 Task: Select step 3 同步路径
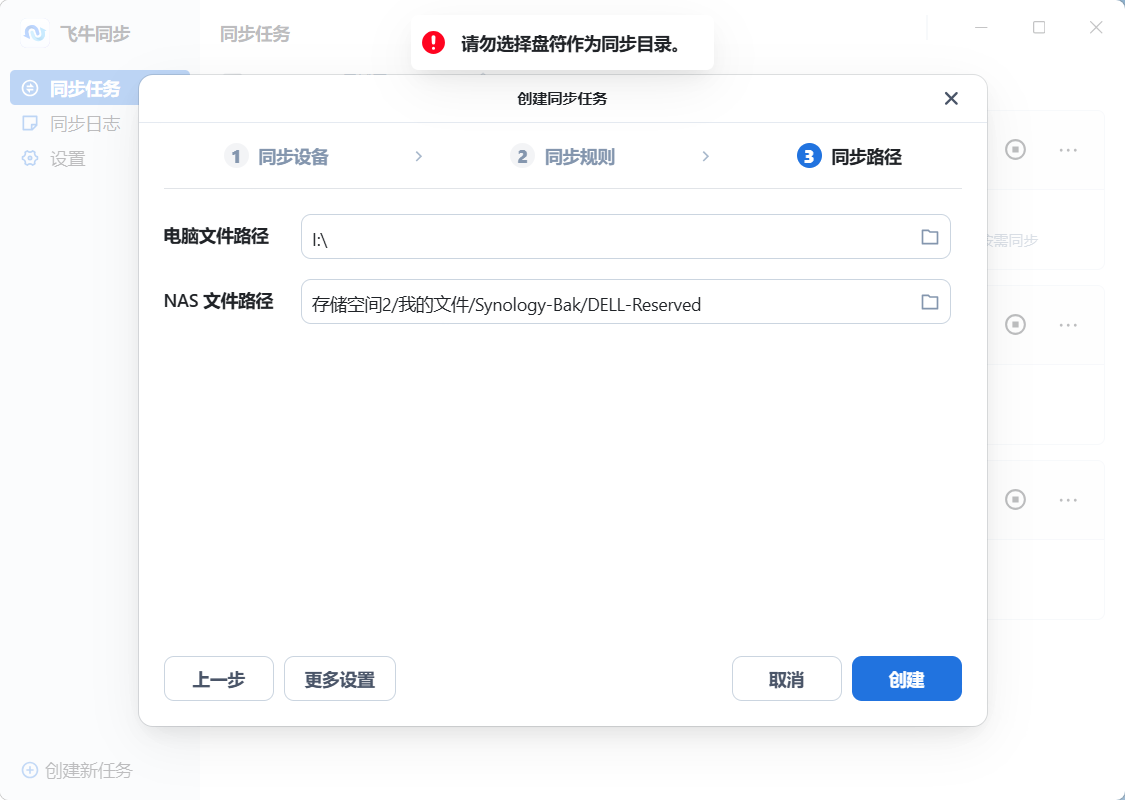[849, 156]
